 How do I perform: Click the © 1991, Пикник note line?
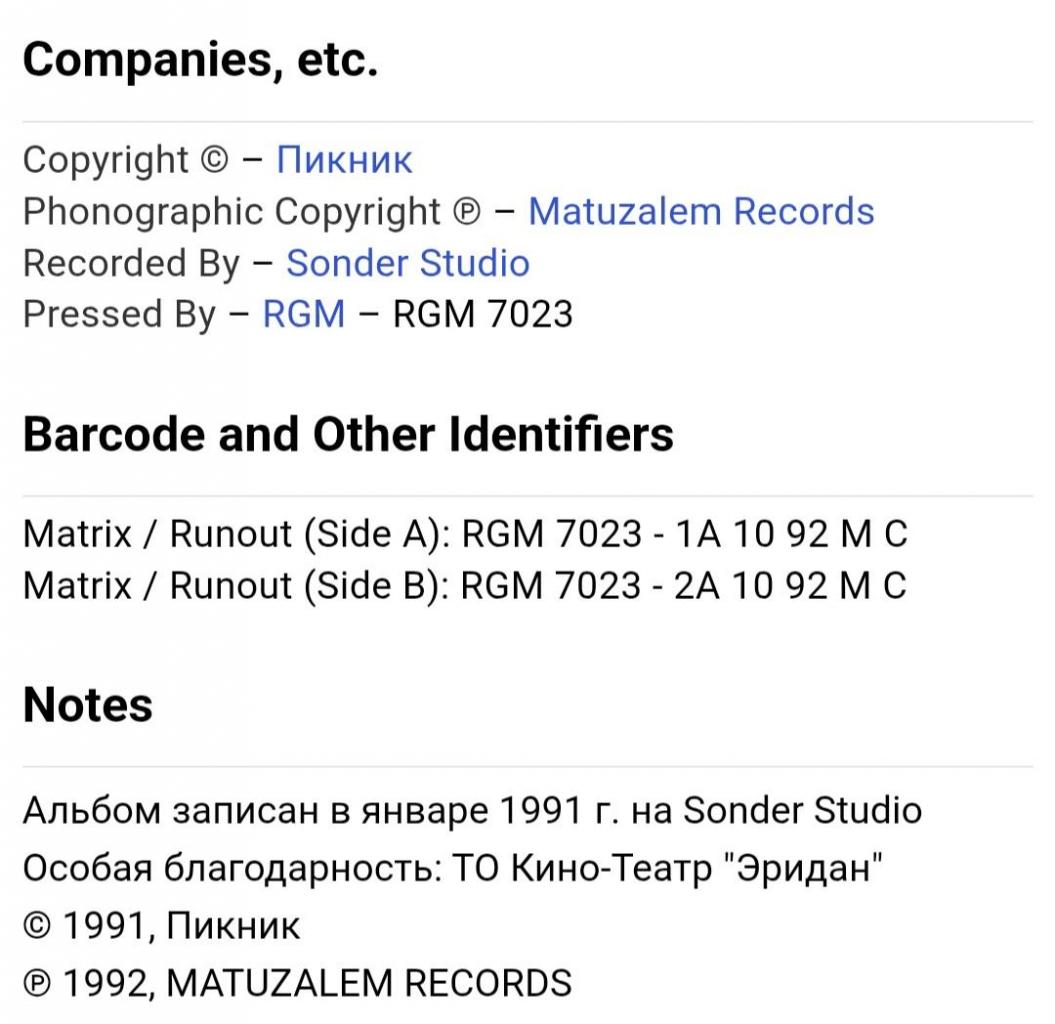coord(161,925)
